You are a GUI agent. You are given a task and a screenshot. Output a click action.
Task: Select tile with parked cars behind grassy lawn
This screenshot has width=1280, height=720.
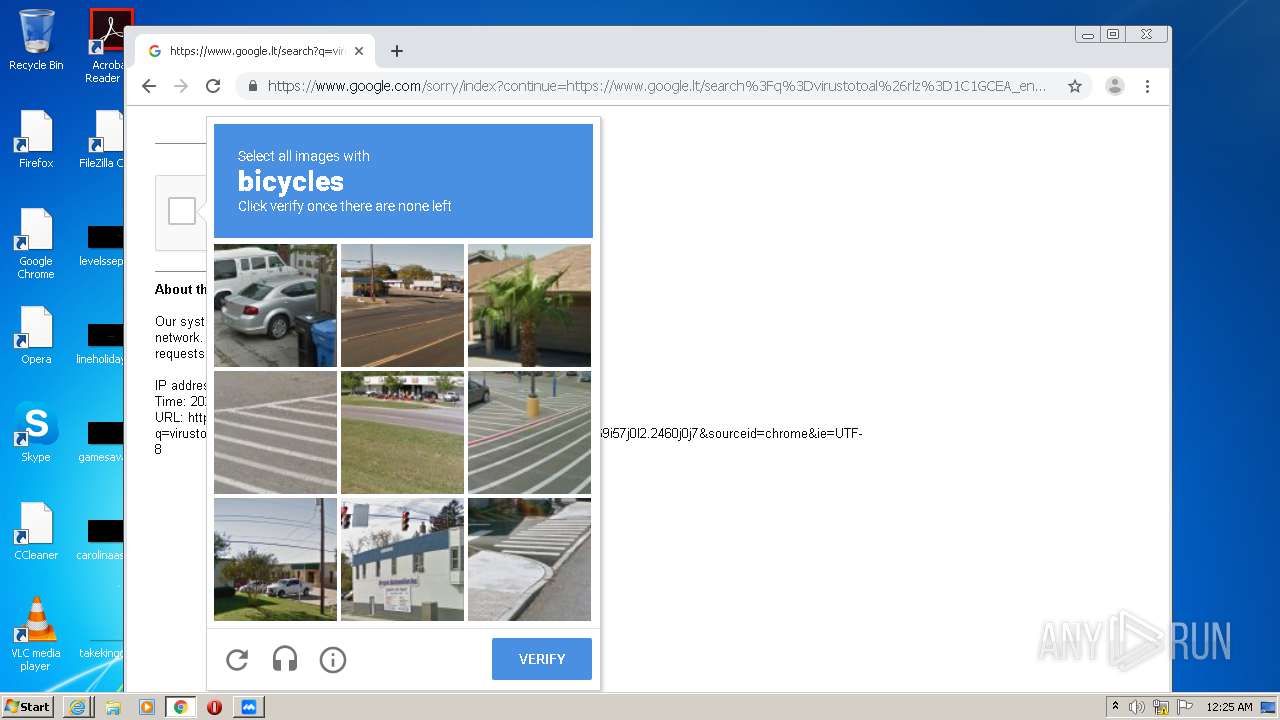[x=275, y=560]
